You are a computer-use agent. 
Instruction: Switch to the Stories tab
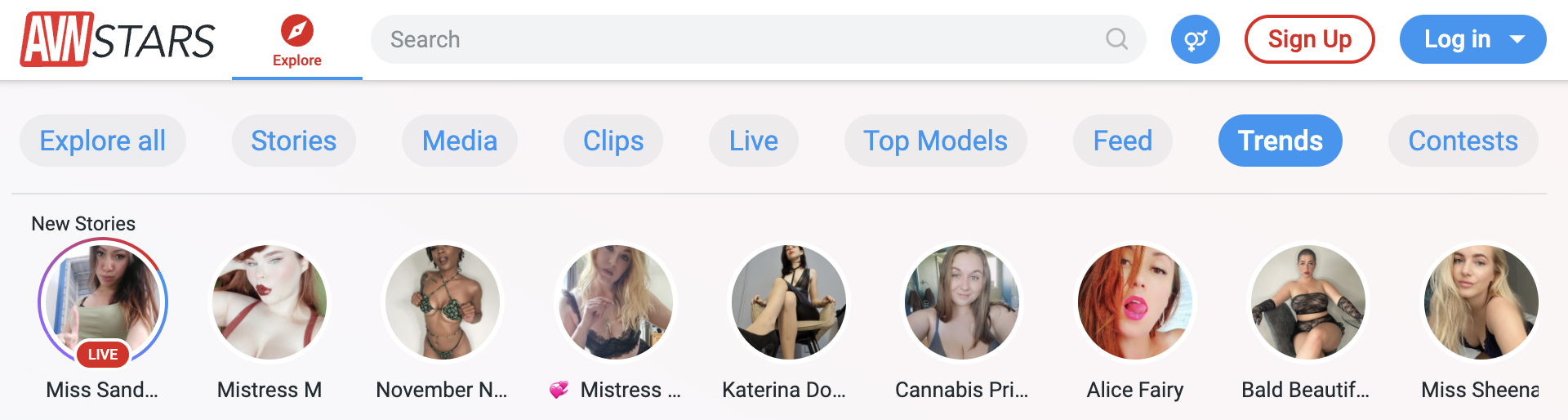coord(293,141)
